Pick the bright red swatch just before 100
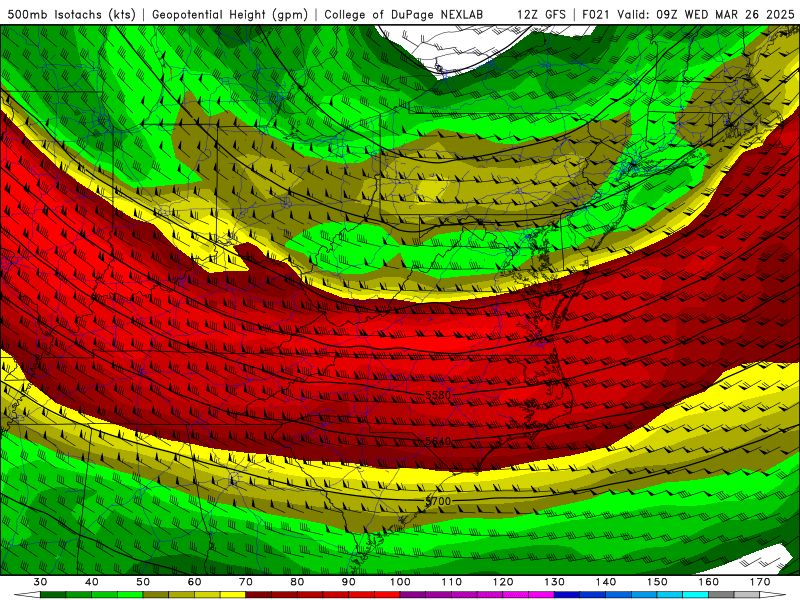Image resolution: width=800 pixels, height=600 pixels. point(387,595)
